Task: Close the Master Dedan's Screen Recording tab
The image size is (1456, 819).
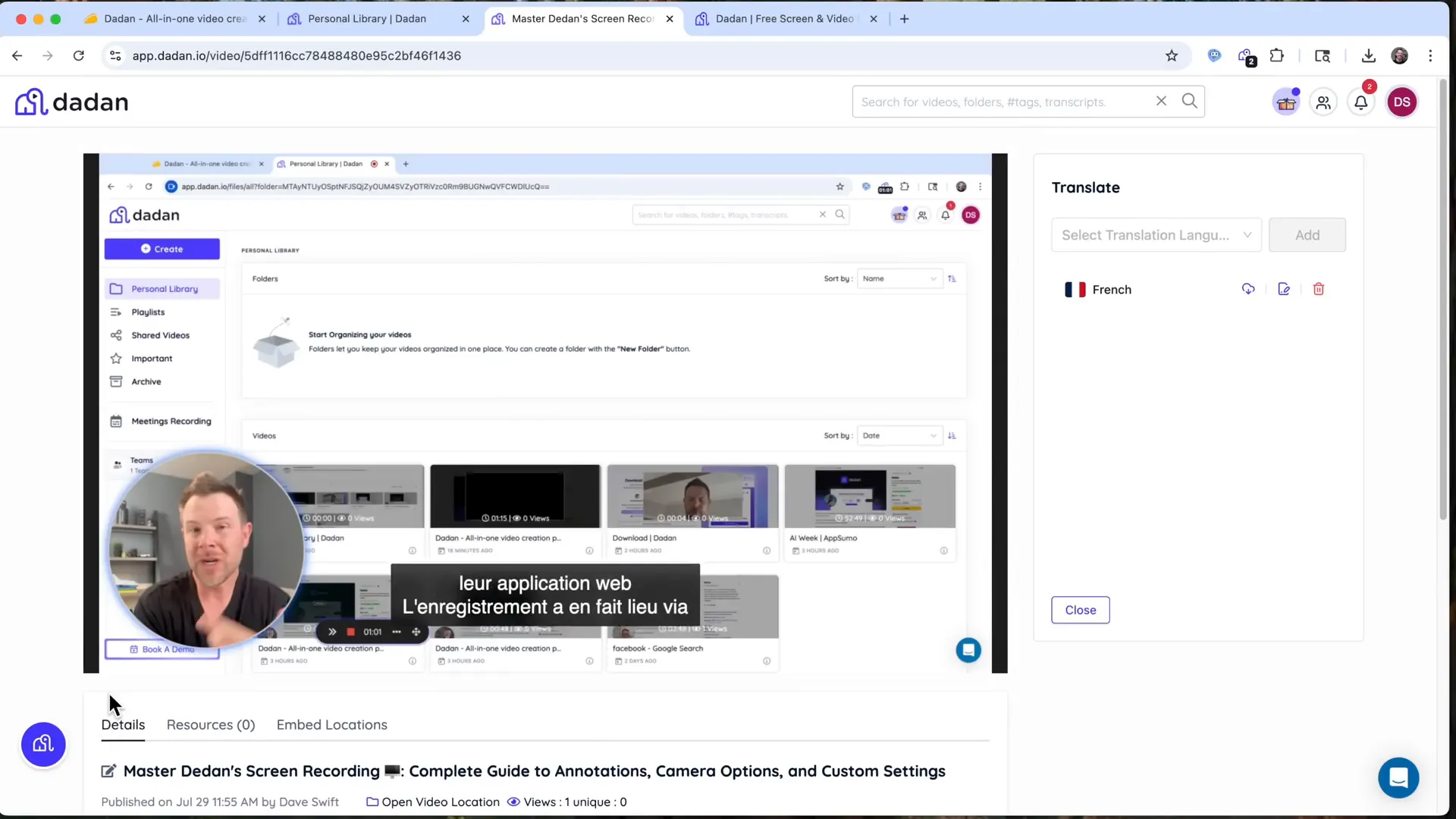Action: point(670,19)
